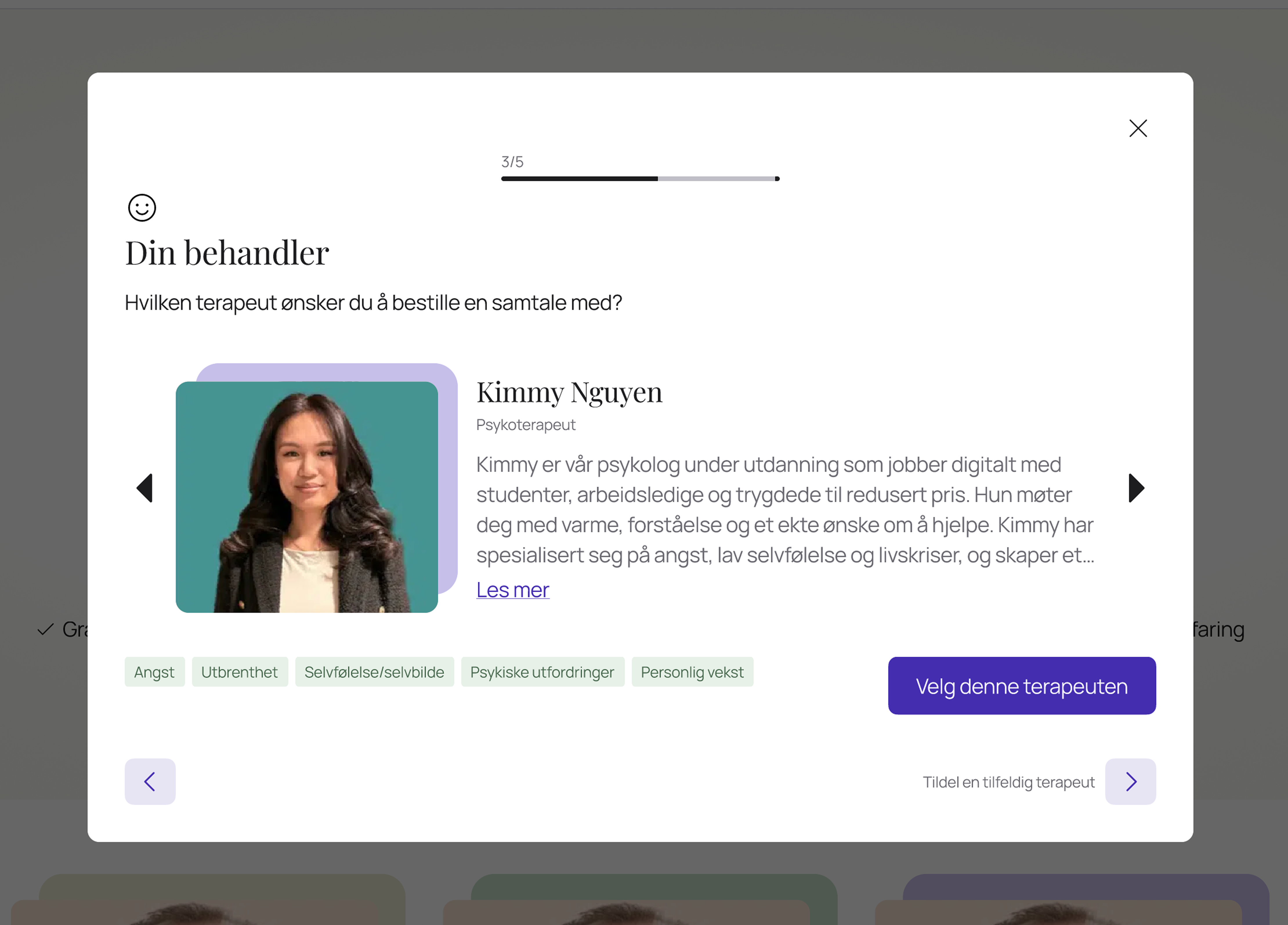Click Kimmy Nguyen's profile photo
The width and height of the screenshot is (1288, 925).
click(307, 497)
